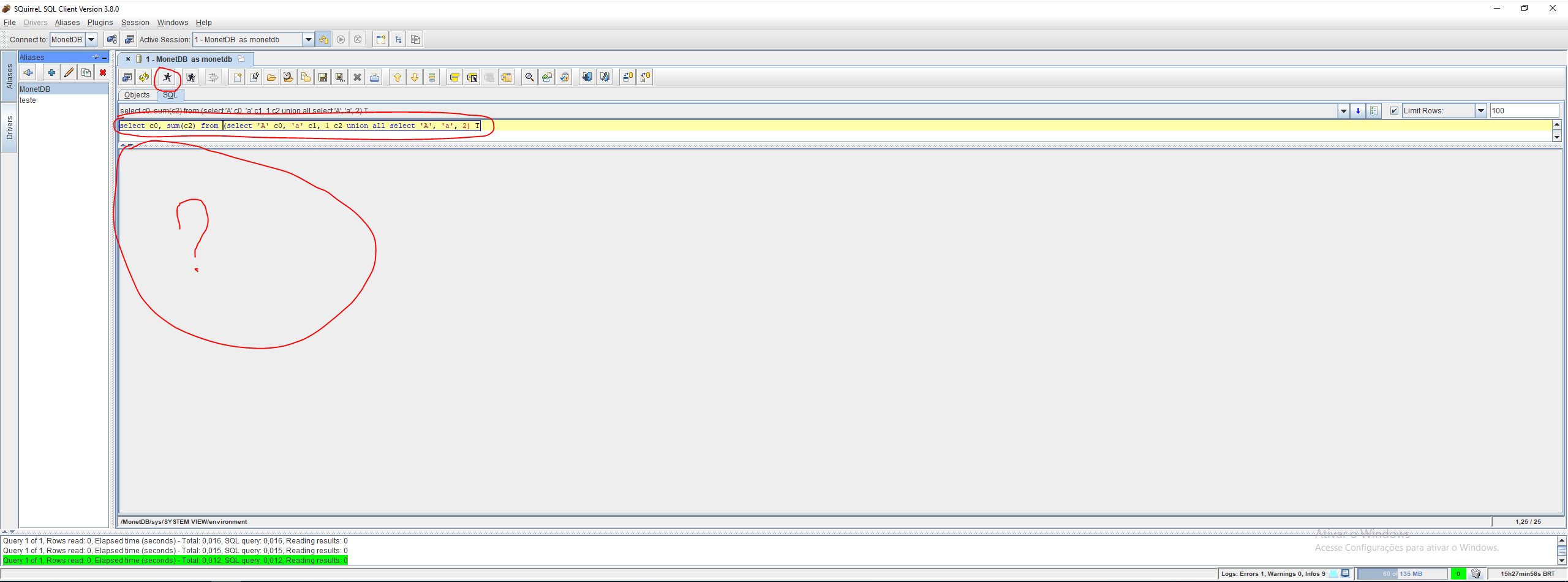Switch to the Objects tab
This screenshot has height=582, width=1568.
pos(137,95)
